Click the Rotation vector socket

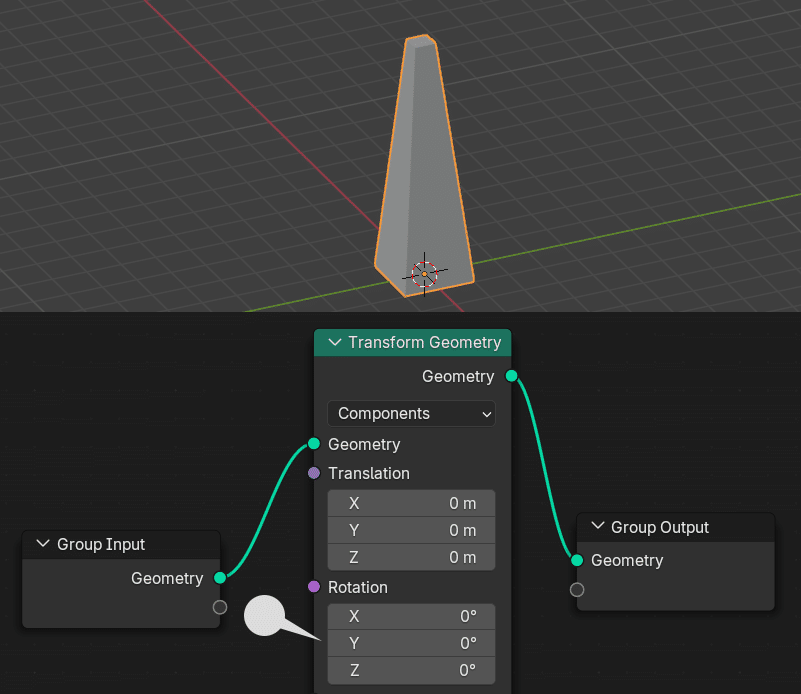point(314,587)
